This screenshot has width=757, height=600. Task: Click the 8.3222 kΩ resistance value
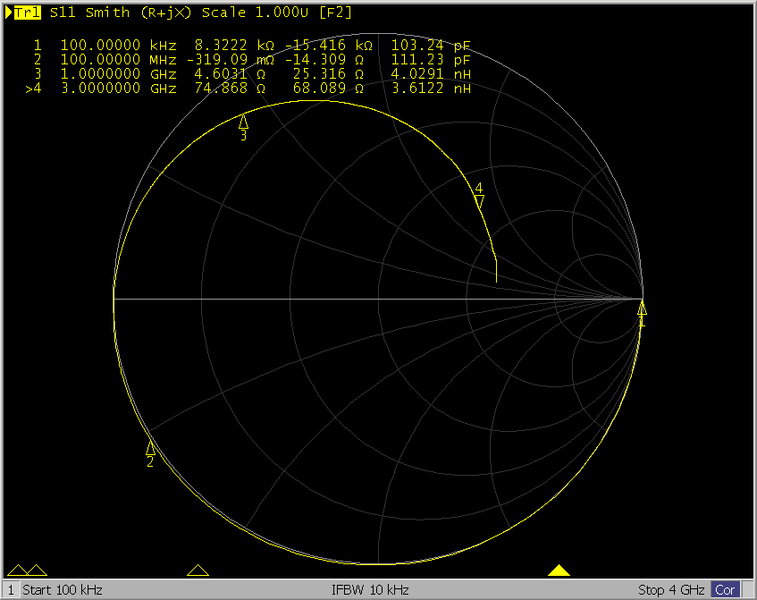(234, 45)
